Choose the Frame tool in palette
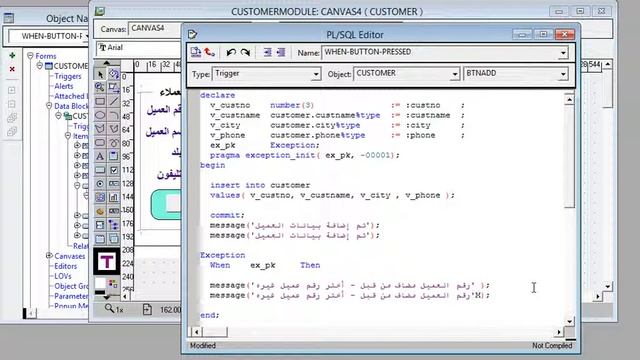The image size is (640, 360). (113, 156)
